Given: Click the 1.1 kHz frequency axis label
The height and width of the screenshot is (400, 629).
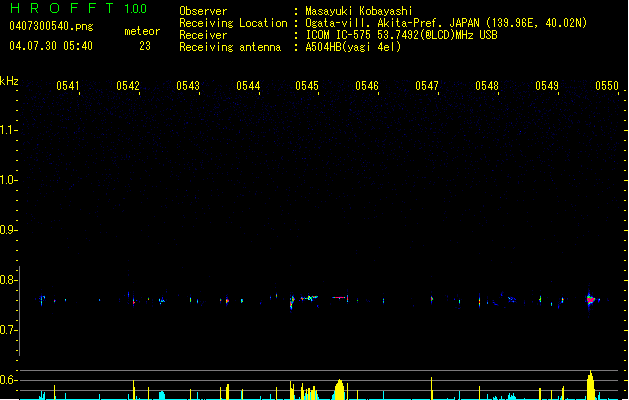Looking at the screenshot, I should [x=8, y=130].
